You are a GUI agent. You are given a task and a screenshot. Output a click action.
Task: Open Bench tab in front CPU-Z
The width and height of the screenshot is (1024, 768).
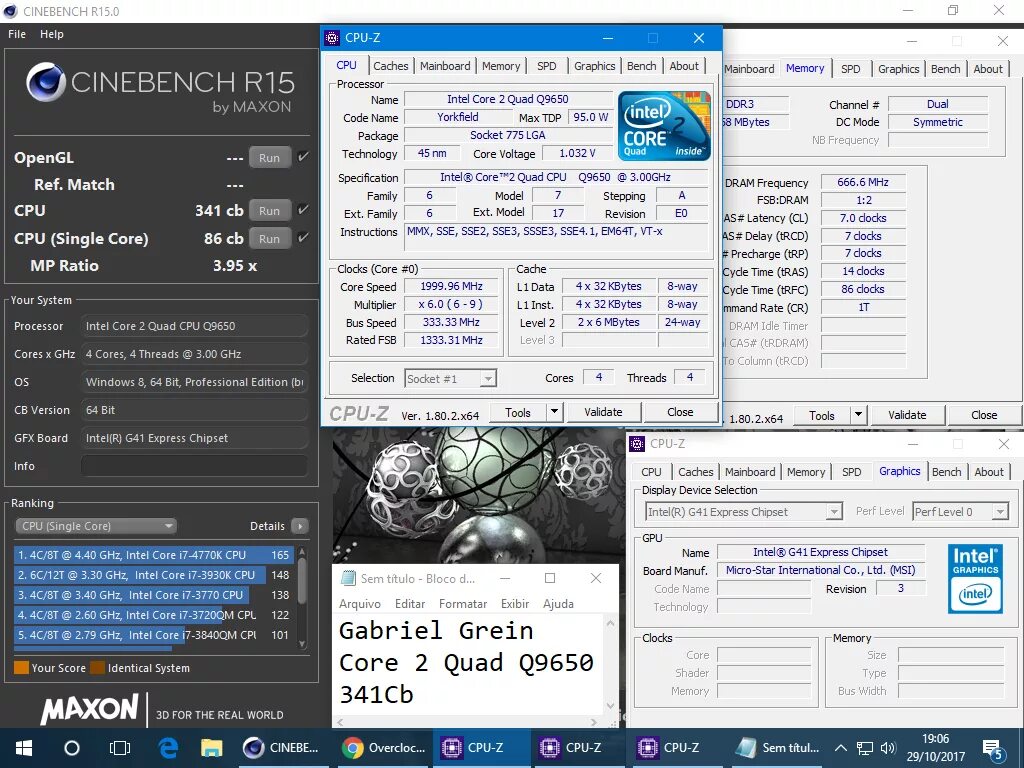(641, 66)
